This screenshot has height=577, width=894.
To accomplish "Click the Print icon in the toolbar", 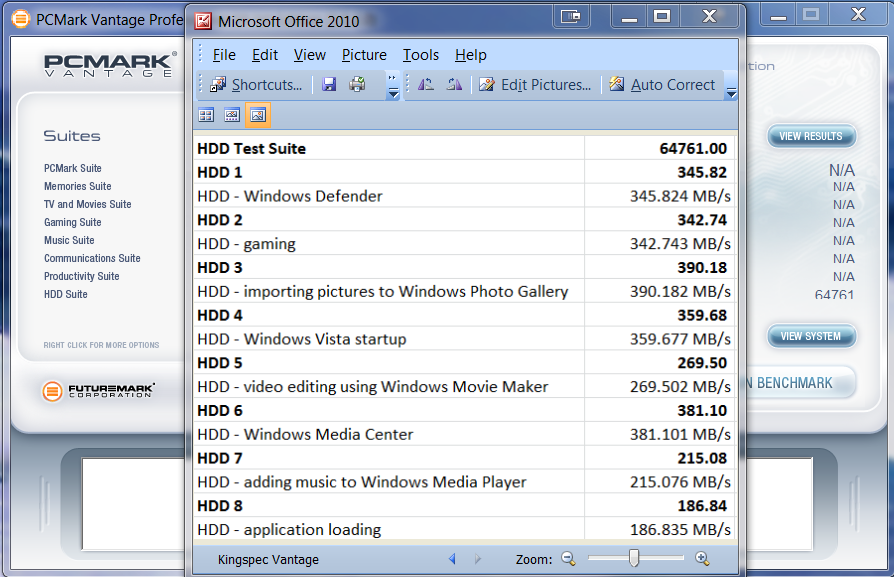I will [357, 85].
